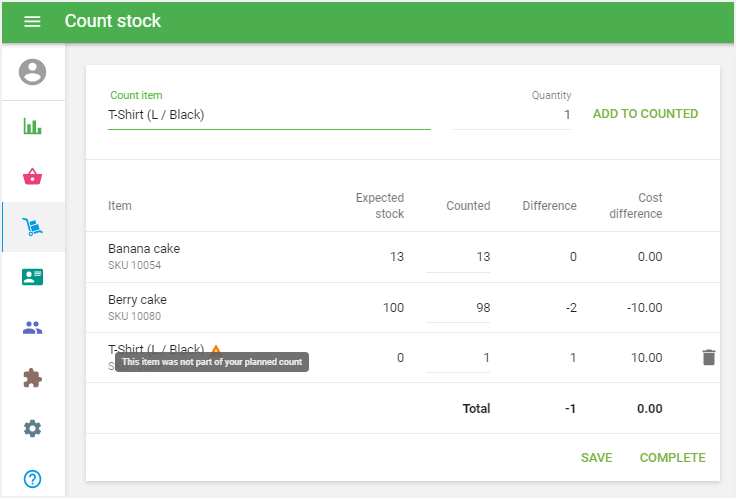Open the Items shopping basket icon

click(33, 177)
